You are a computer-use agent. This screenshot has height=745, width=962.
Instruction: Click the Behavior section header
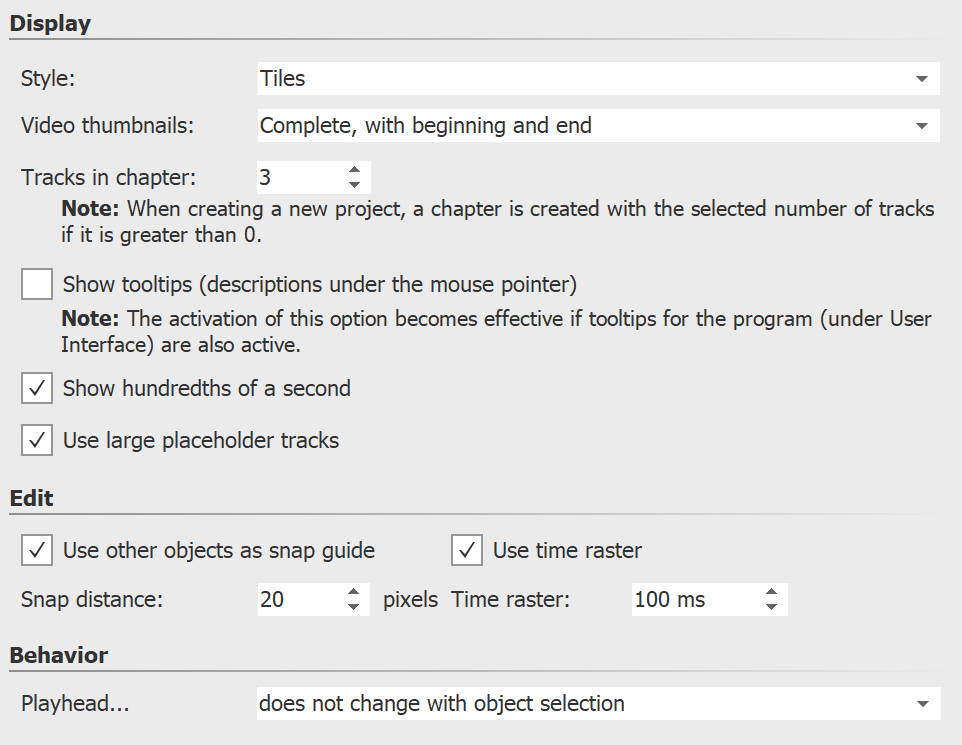(58, 655)
